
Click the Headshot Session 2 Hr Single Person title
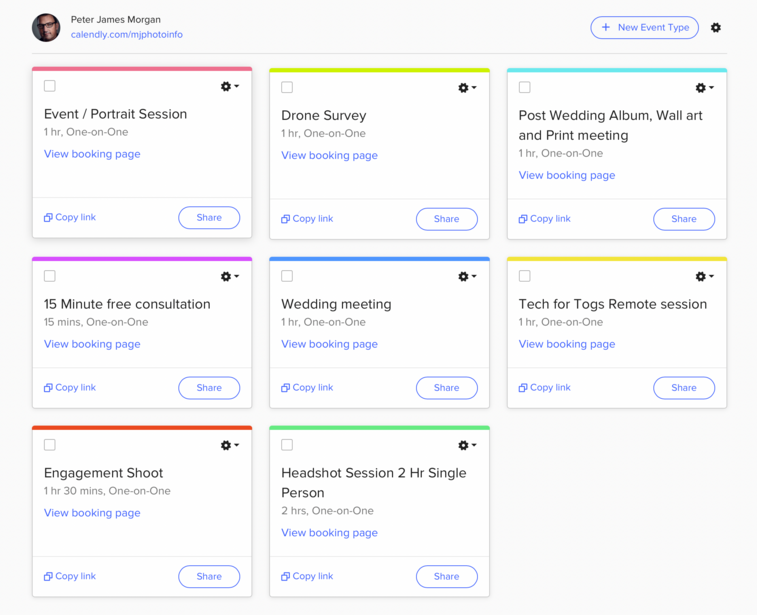(374, 483)
